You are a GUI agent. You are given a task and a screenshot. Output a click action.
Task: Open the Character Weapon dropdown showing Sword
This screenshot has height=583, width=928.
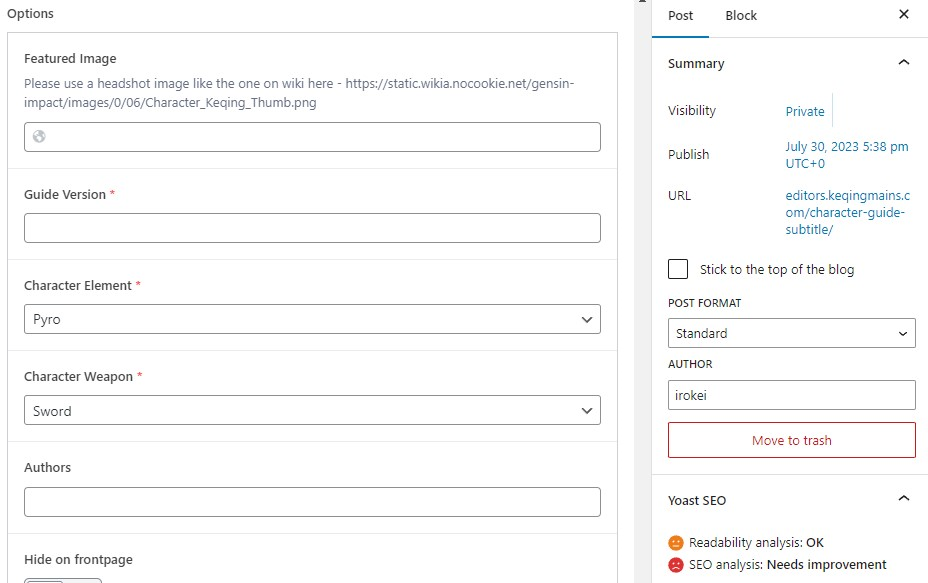311,410
